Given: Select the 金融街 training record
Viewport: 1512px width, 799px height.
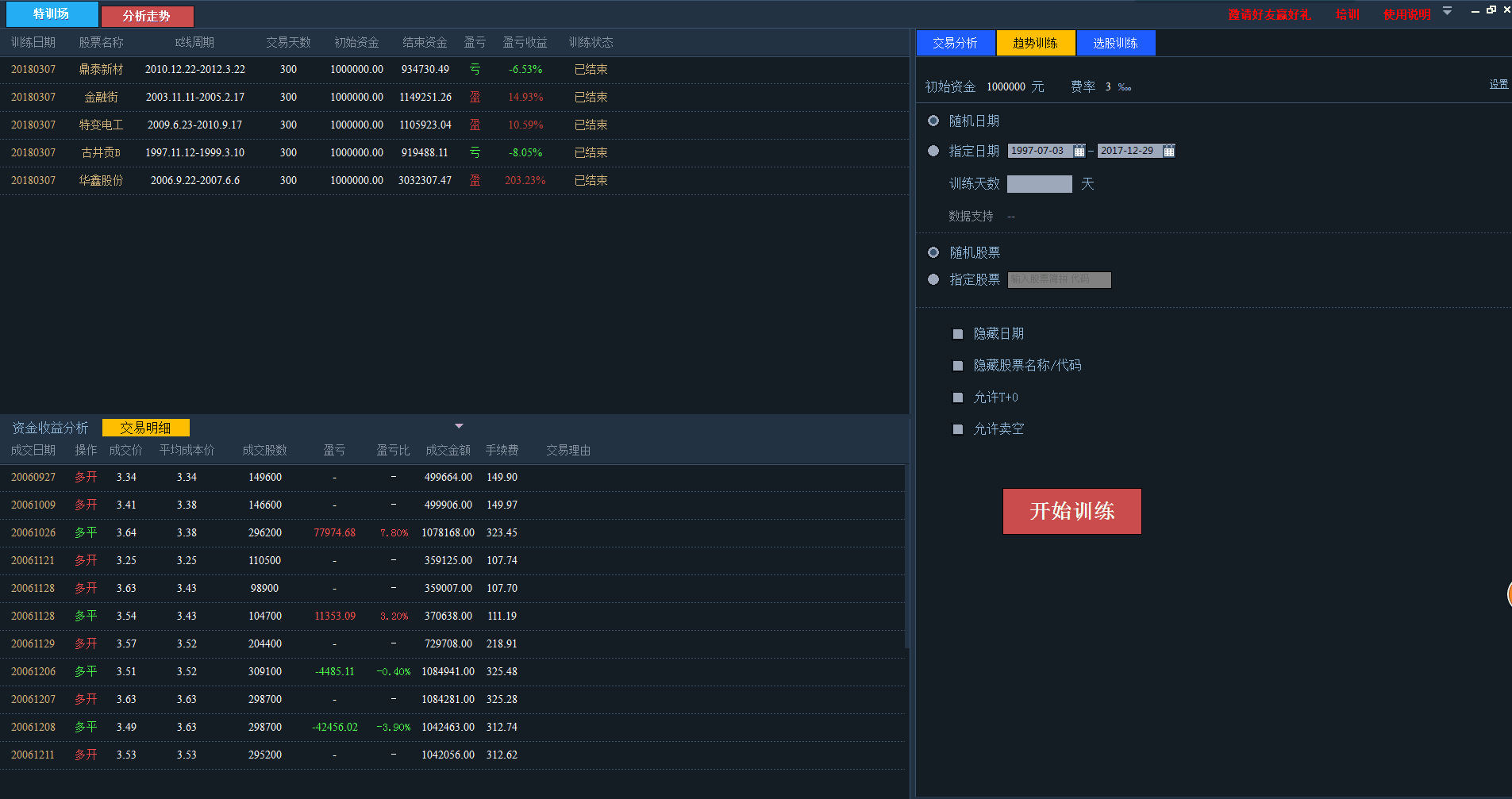Looking at the screenshot, I should pyautogui.click(x=454, y=98).
